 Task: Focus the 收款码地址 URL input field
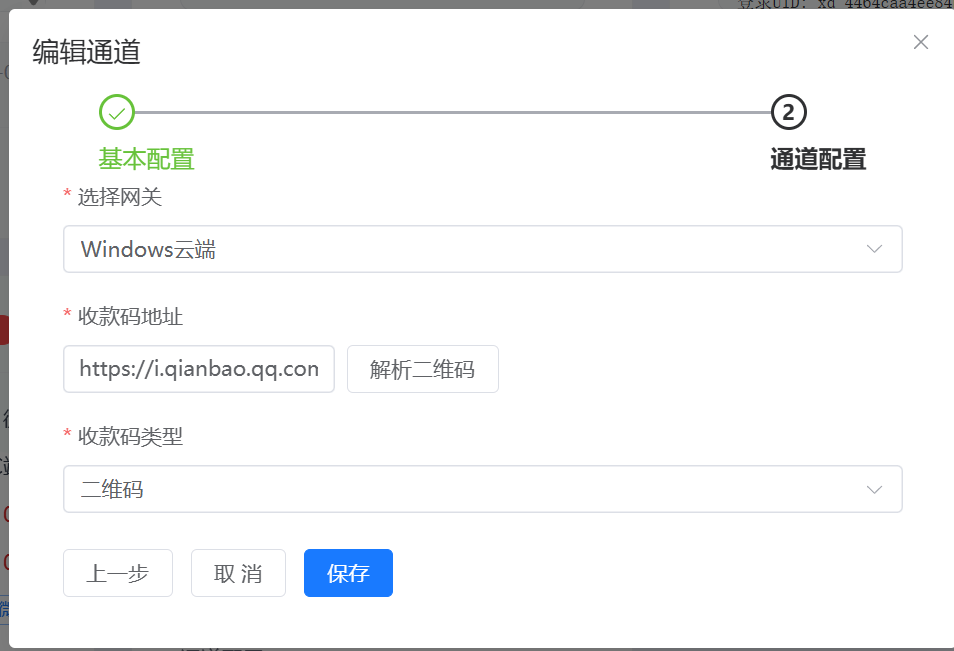pos(199,369)
